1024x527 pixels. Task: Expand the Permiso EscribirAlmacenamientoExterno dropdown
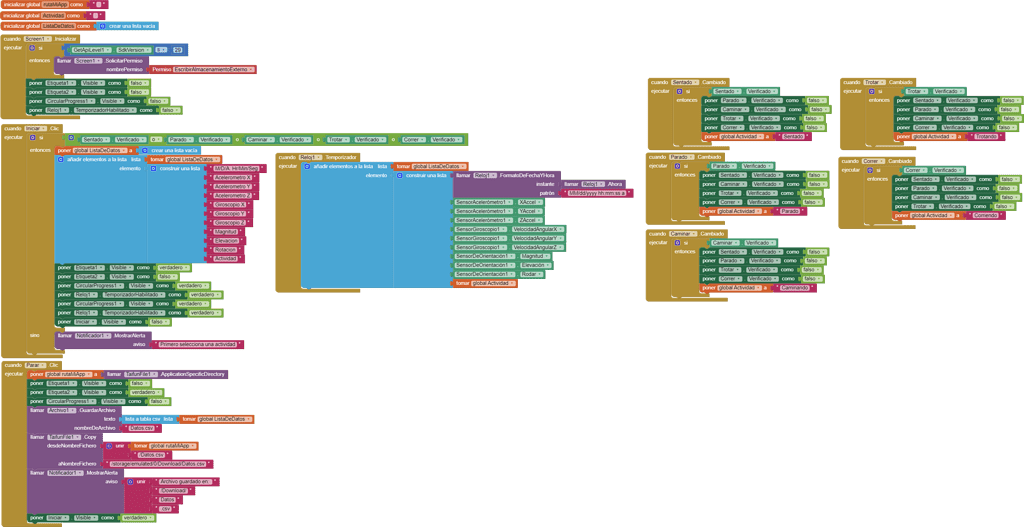212,69
